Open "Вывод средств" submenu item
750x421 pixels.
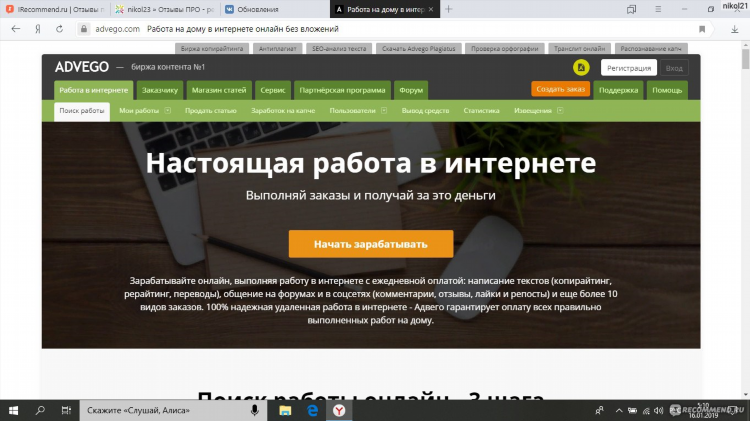pyautogui.click(x=425, y=111)
